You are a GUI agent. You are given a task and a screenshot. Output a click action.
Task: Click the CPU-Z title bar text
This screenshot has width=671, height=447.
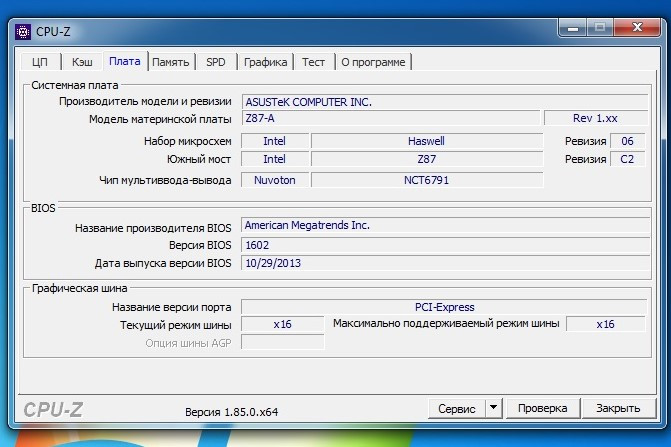[x=53, y=32]
